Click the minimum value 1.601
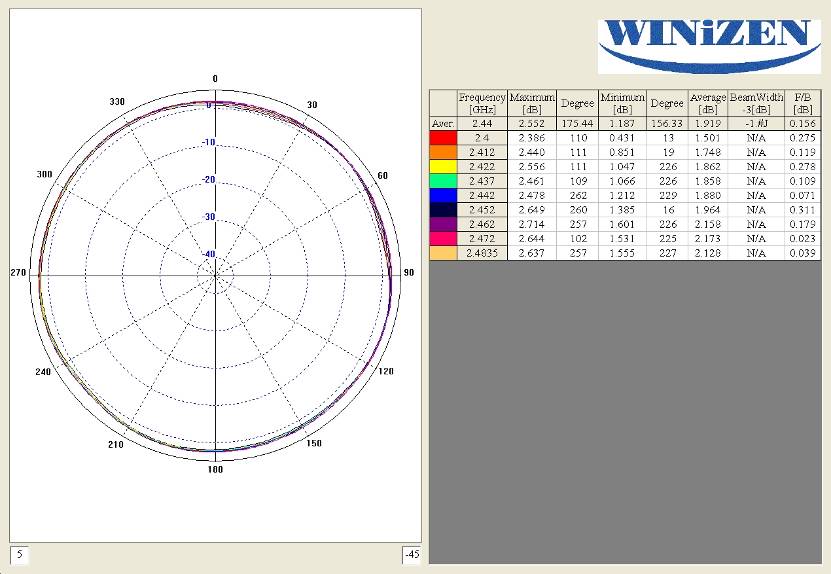 coord(622,224)
